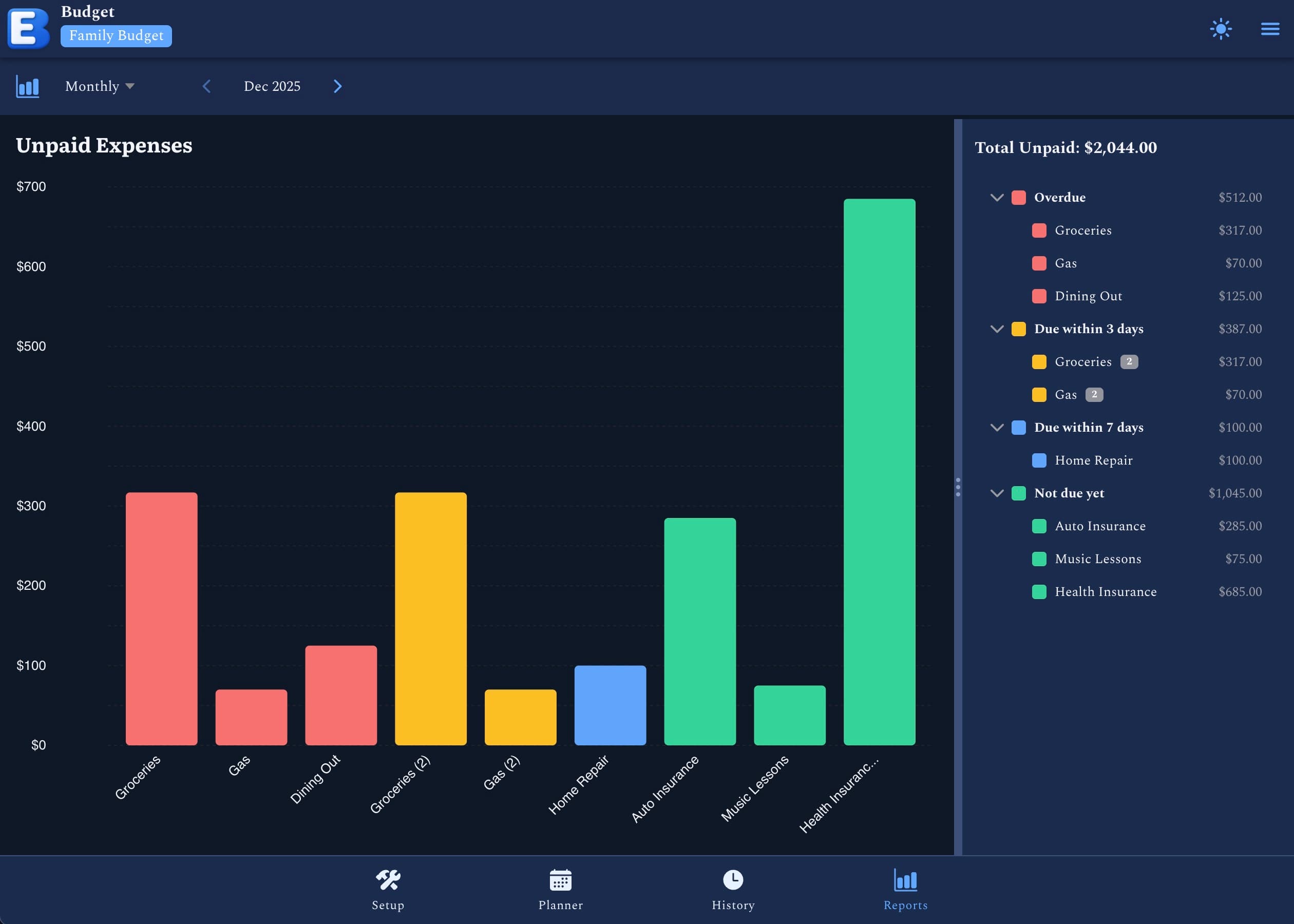Viewport: 1294px width, 924px height.
Task: Collapse the Not due yet group
Action: 998,493
